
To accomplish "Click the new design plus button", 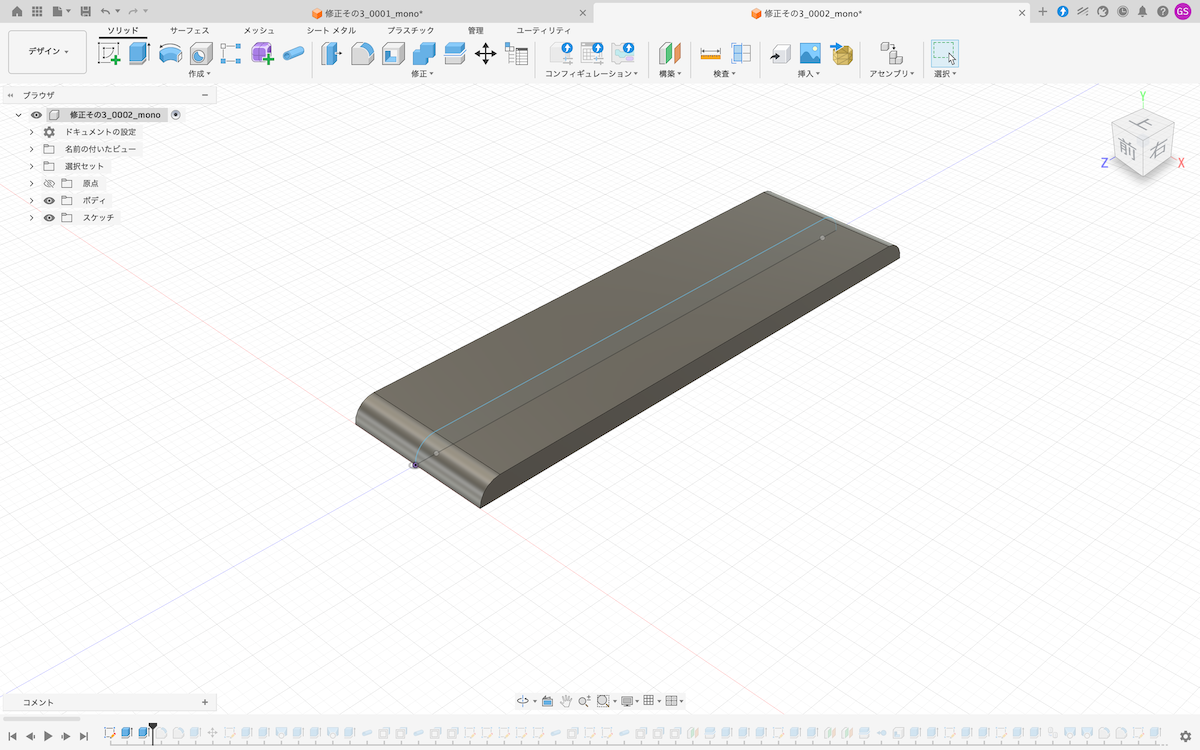I will (x=1043, y=12).
